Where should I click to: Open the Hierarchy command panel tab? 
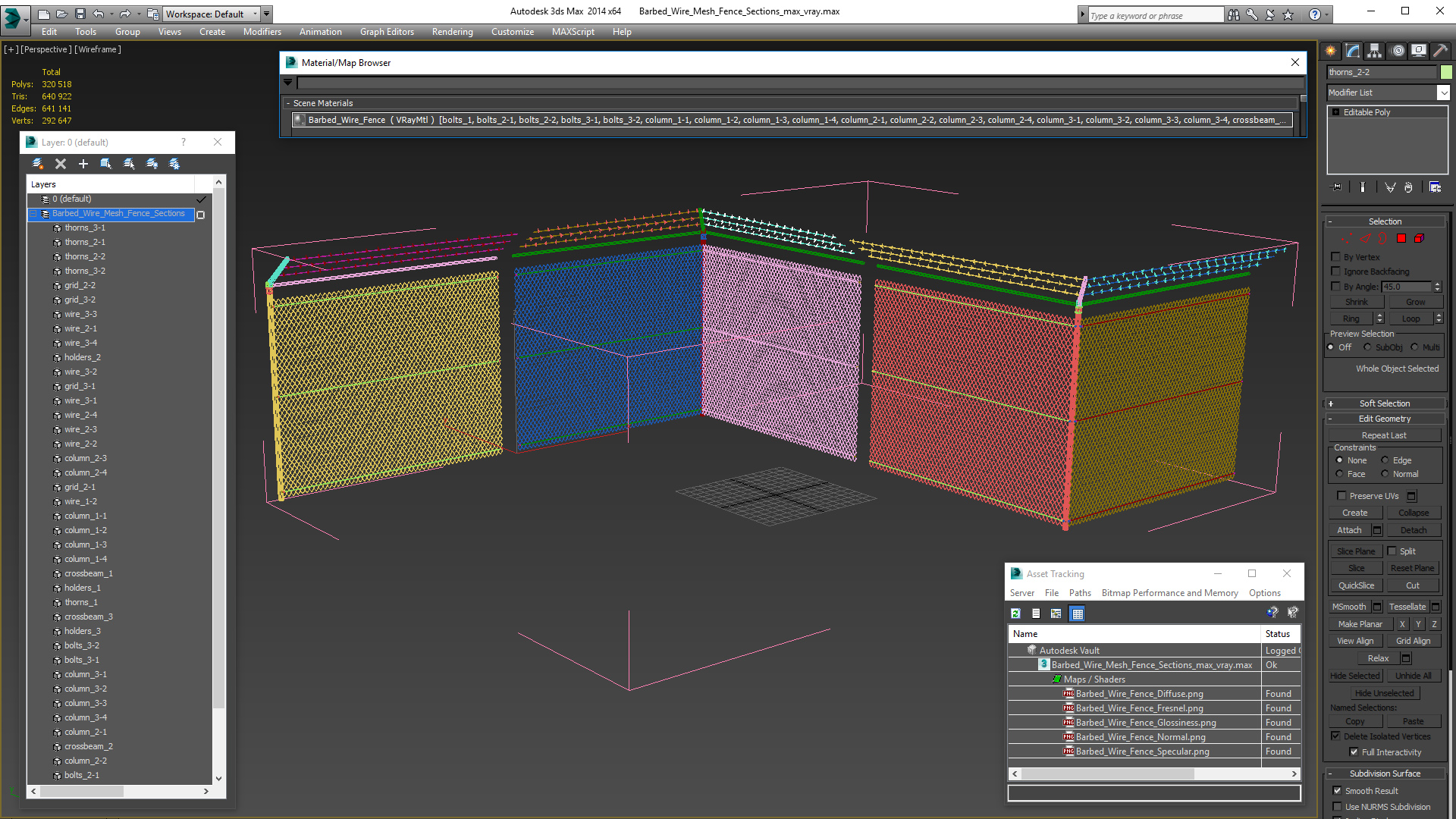pos(1375,51)
